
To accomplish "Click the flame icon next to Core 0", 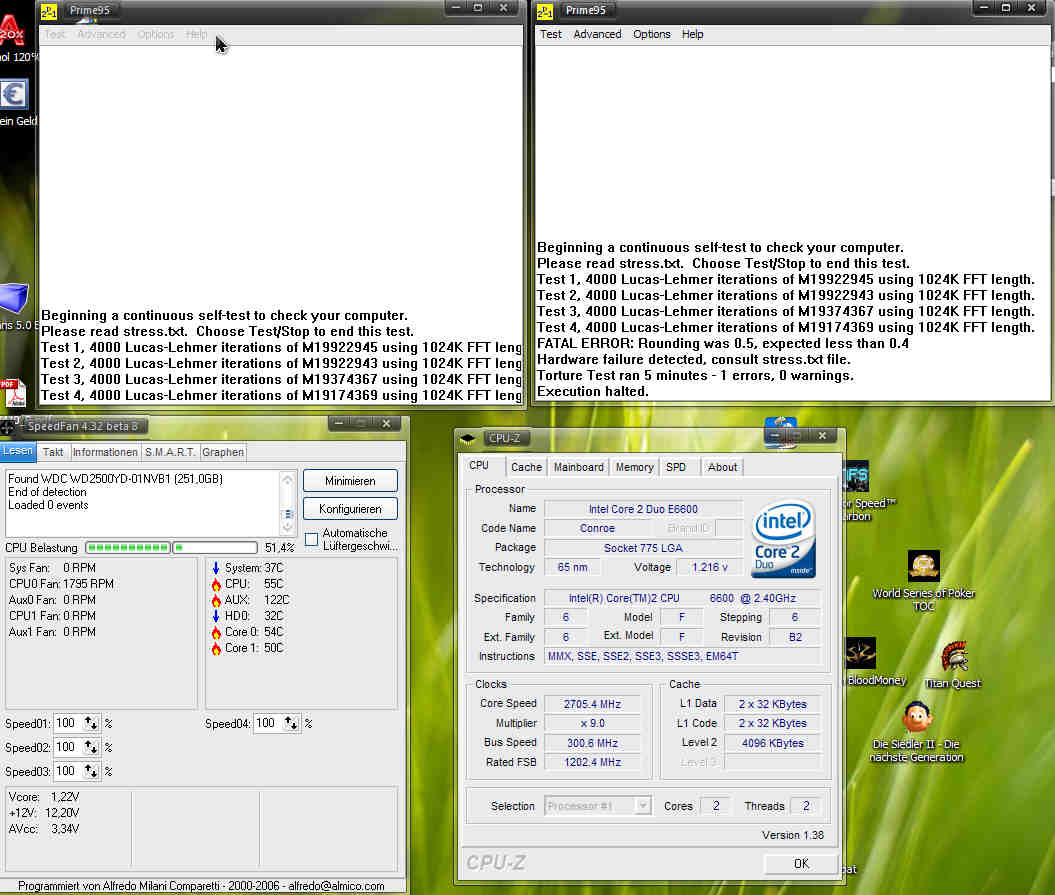I will pyautogui.click(x=216, y=633).
